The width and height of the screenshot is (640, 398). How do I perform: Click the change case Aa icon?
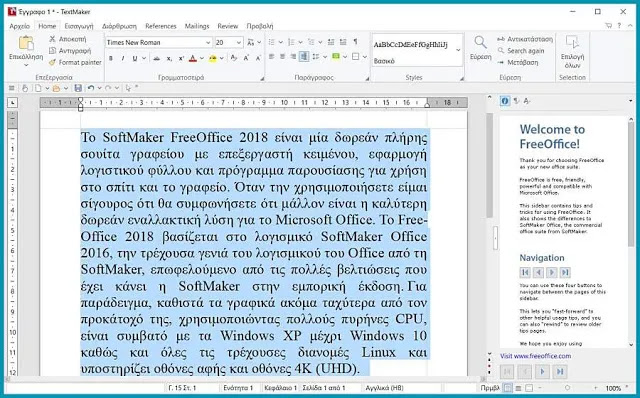point(251,42)
